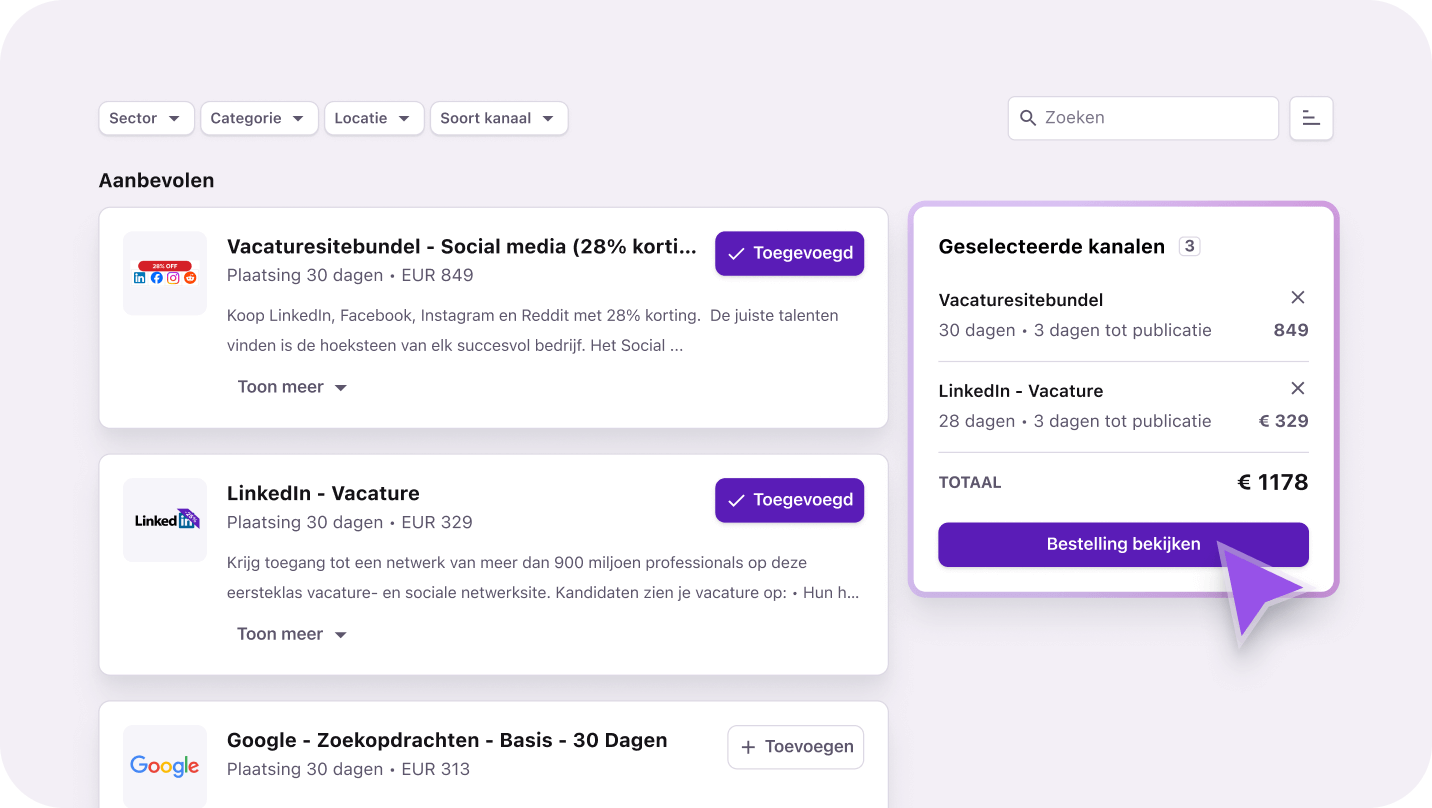Open the Sector filter dropdown

click(146, 118)
